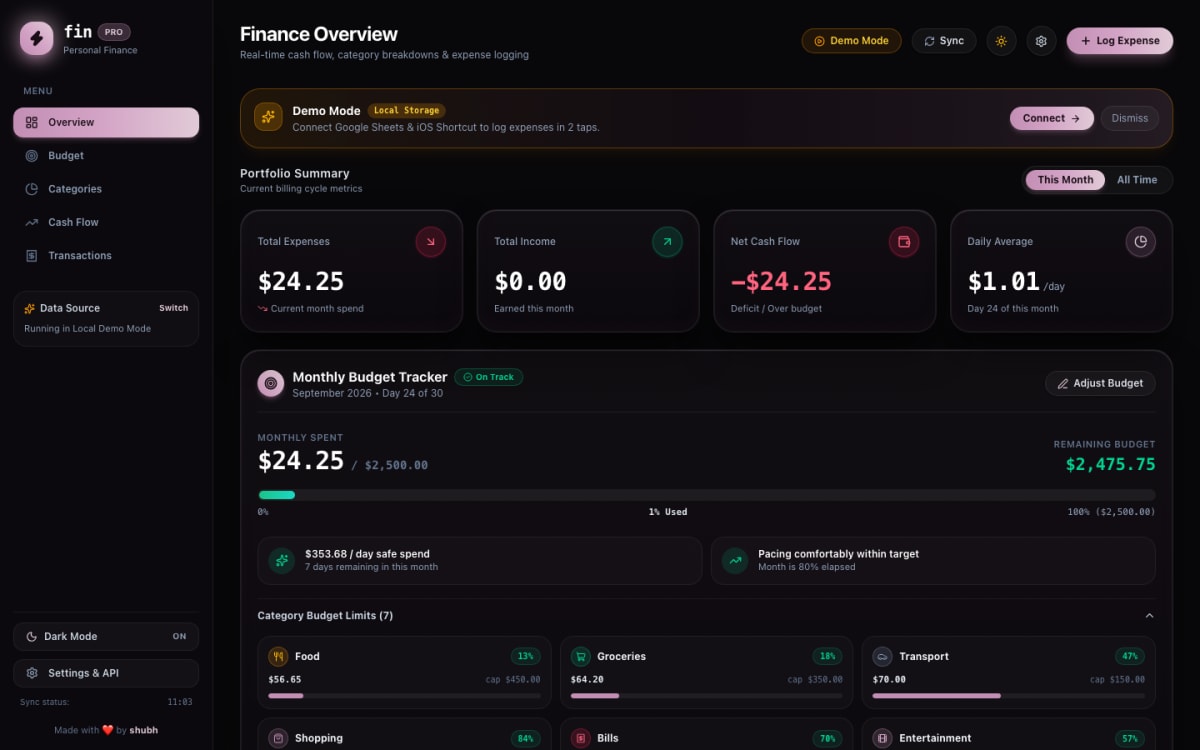
Task: Click the Entertainment film icon
Action: tap(882, 739)
